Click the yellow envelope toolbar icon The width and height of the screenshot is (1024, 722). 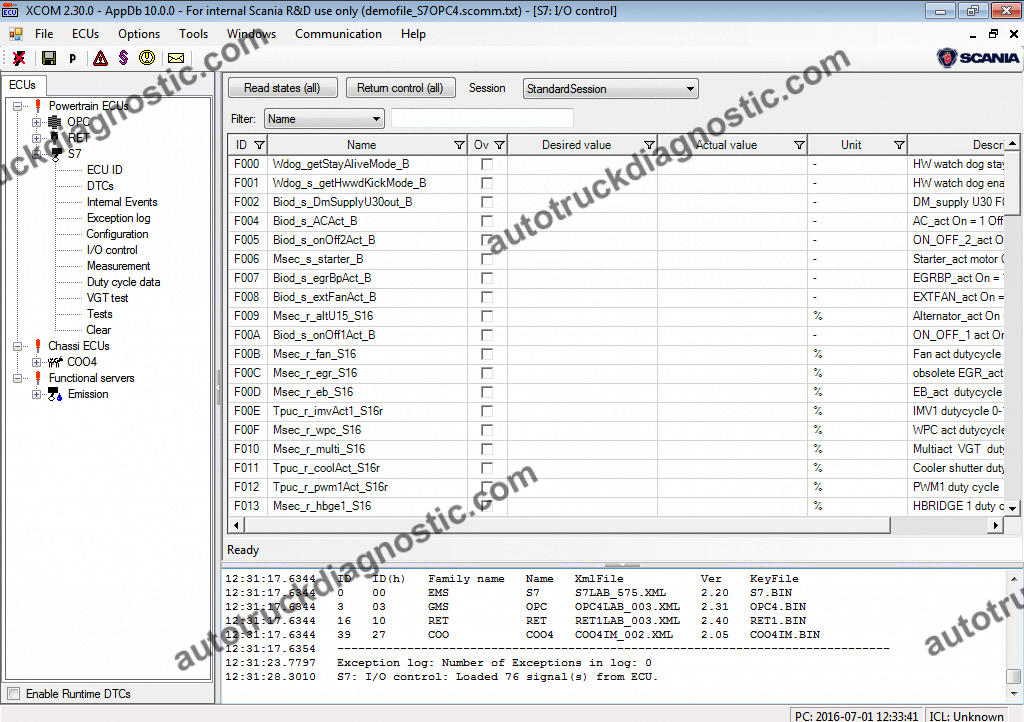pos(176,58)
